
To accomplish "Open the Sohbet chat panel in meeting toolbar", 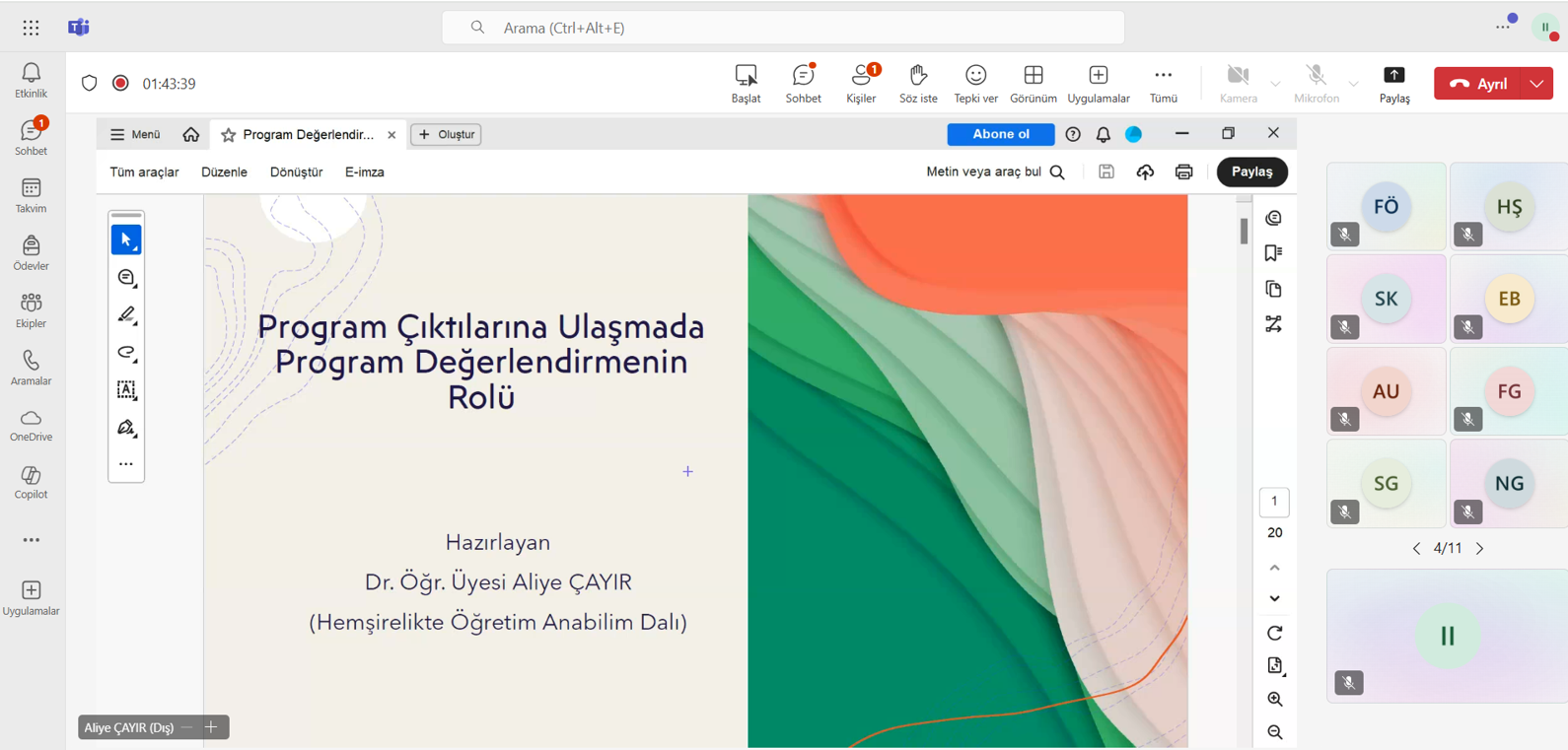I will [803, 83].
